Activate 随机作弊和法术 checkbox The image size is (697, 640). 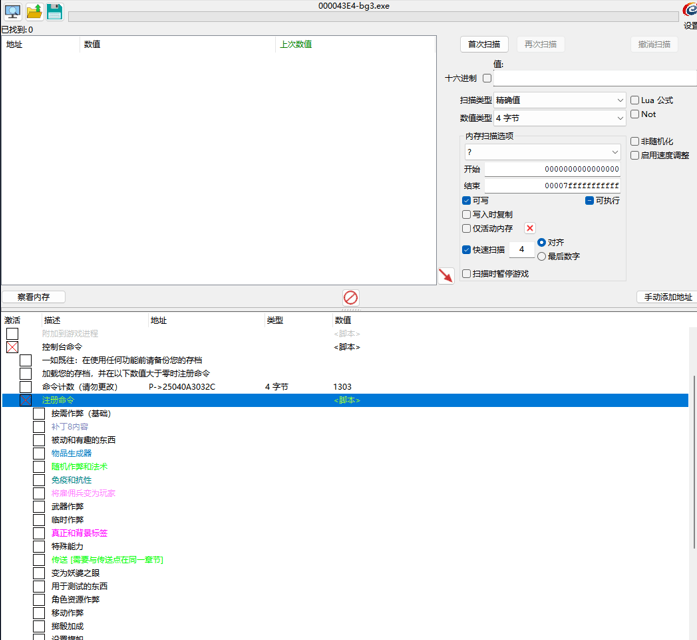coord(39,467)
